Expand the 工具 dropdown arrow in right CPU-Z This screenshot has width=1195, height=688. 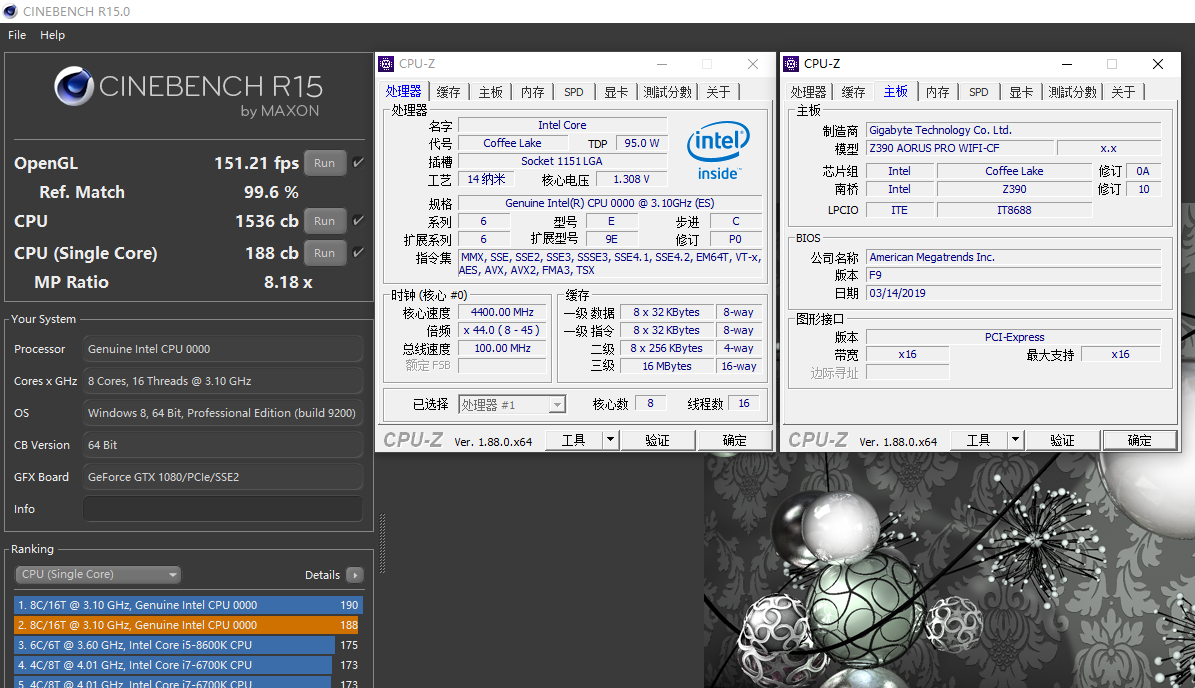[1015, 440]
